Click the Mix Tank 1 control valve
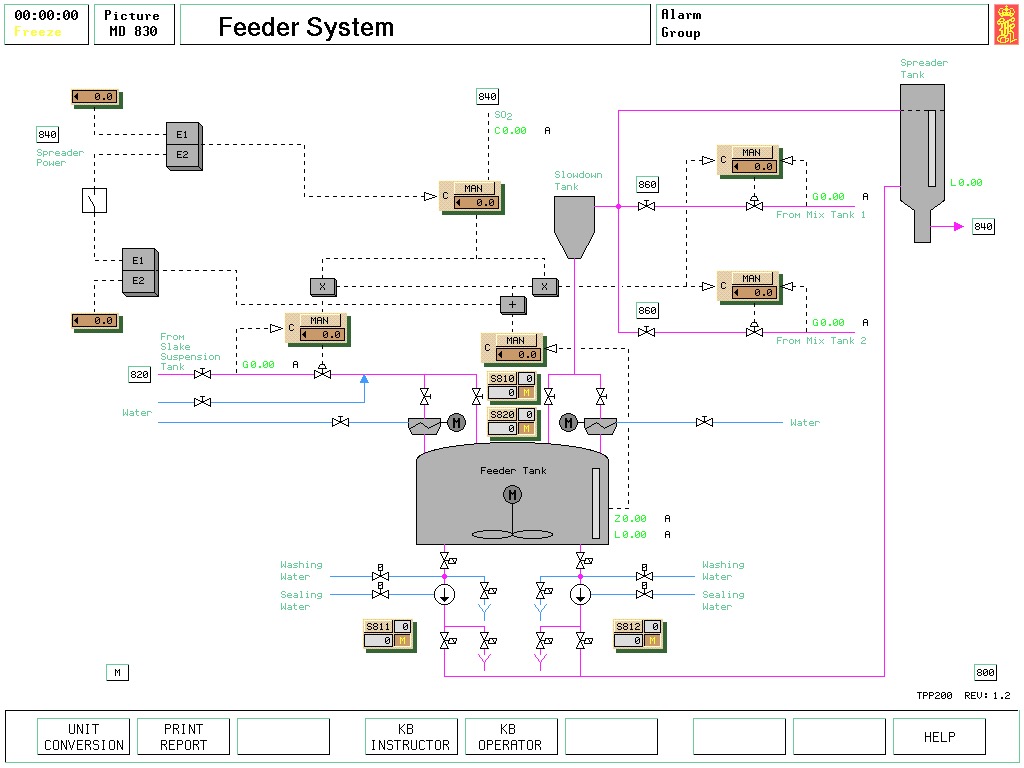The width and height of the screenshot is (1024, 768). [754, 202]
